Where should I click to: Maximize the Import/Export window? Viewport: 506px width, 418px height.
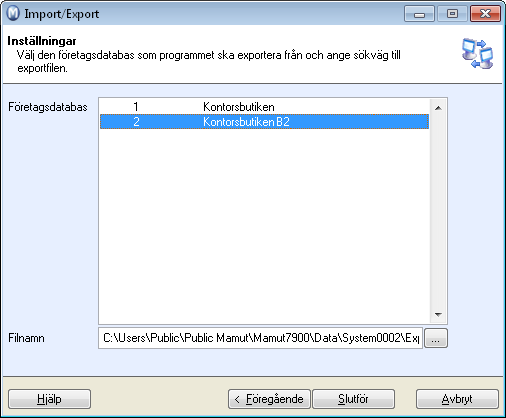[452, 14]
